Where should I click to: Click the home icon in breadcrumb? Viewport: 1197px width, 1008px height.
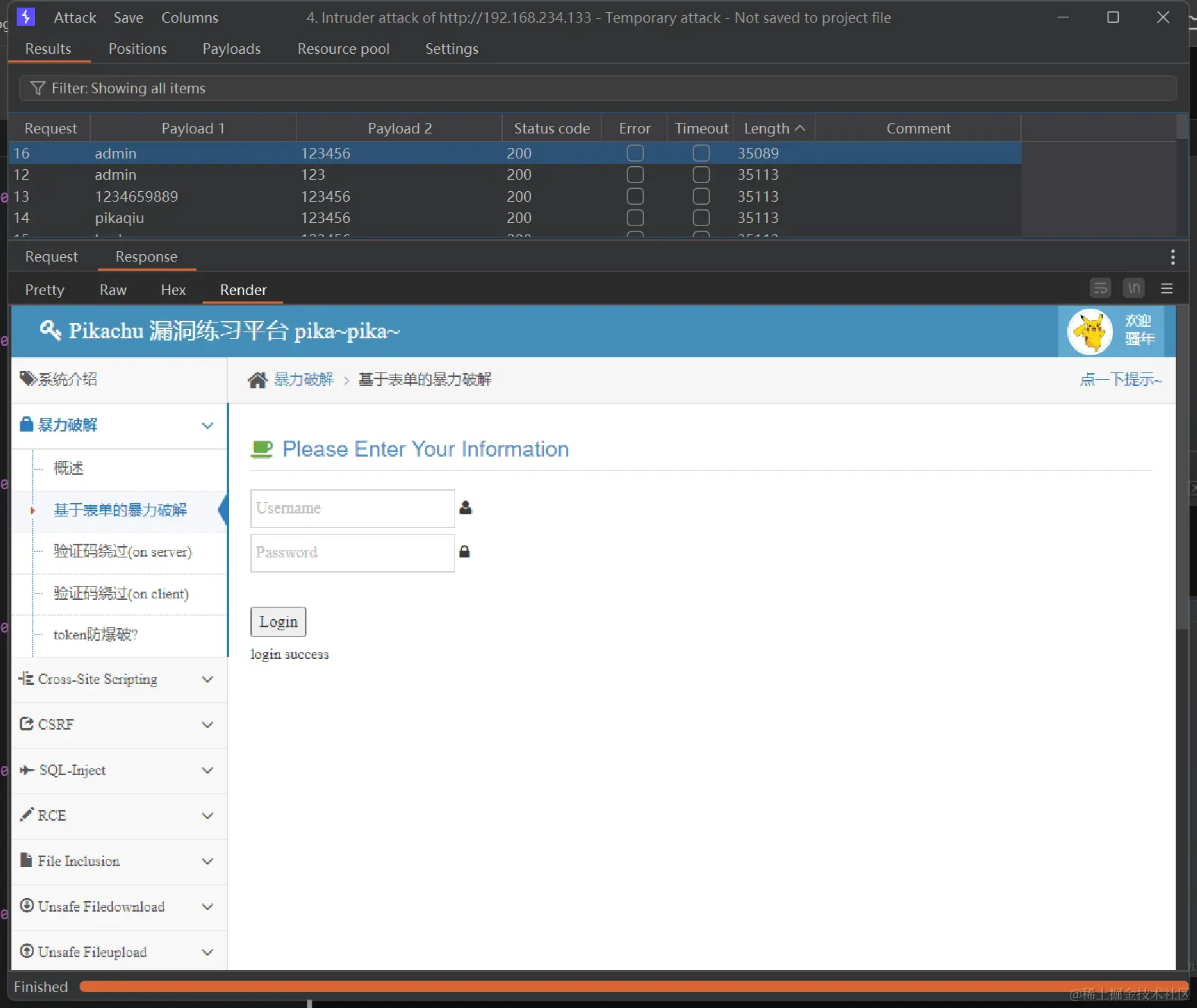tap(258, 379)
